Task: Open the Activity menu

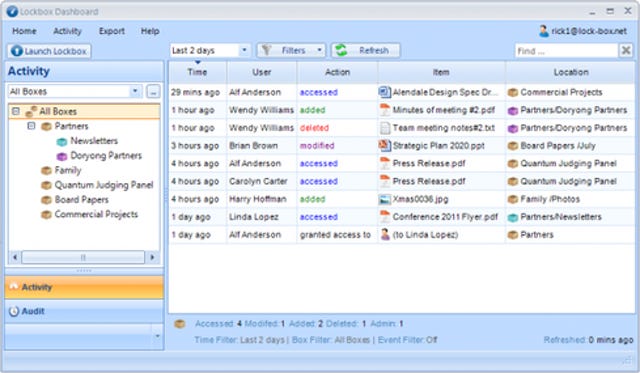Action: pyautogui.click(x=67, y=31)
